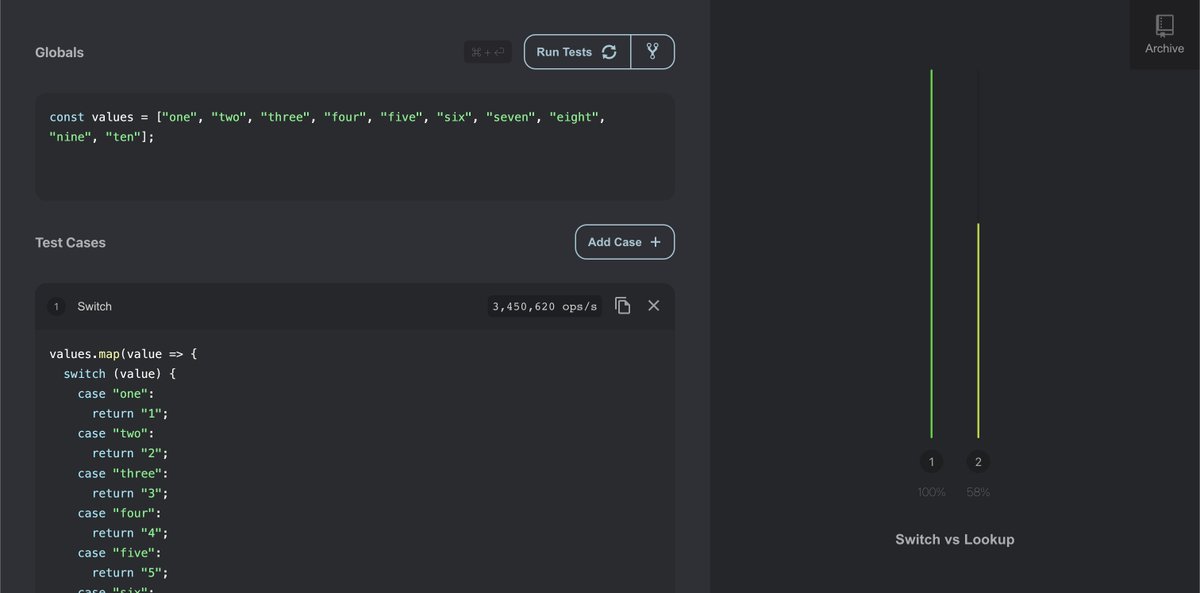Click into the Globals code editor

[355, 147]
